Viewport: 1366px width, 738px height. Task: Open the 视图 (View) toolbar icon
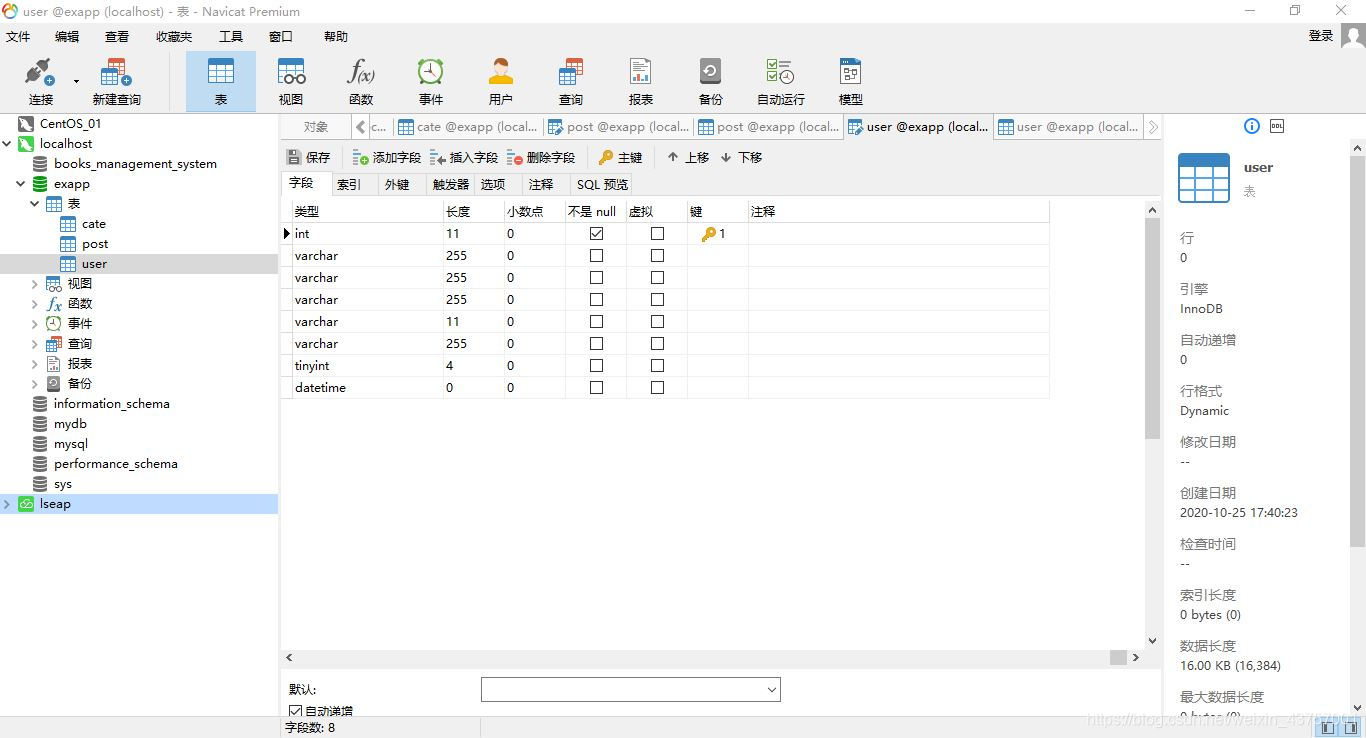point(291,81)
